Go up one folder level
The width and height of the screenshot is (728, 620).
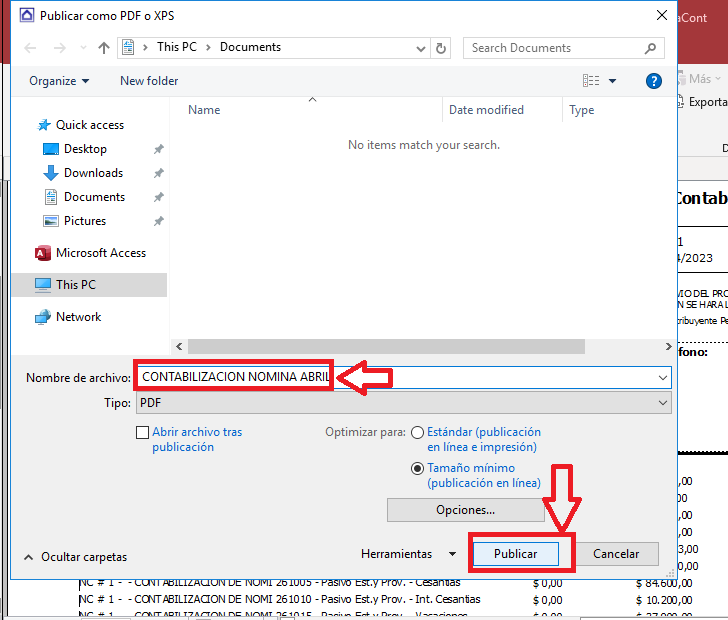point(104,48)
